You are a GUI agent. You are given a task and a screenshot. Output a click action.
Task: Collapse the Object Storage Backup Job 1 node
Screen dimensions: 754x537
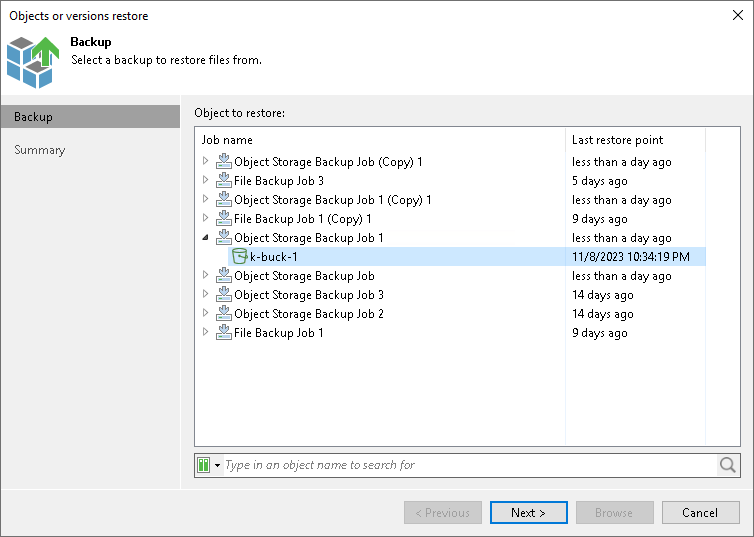pos(205,237)
